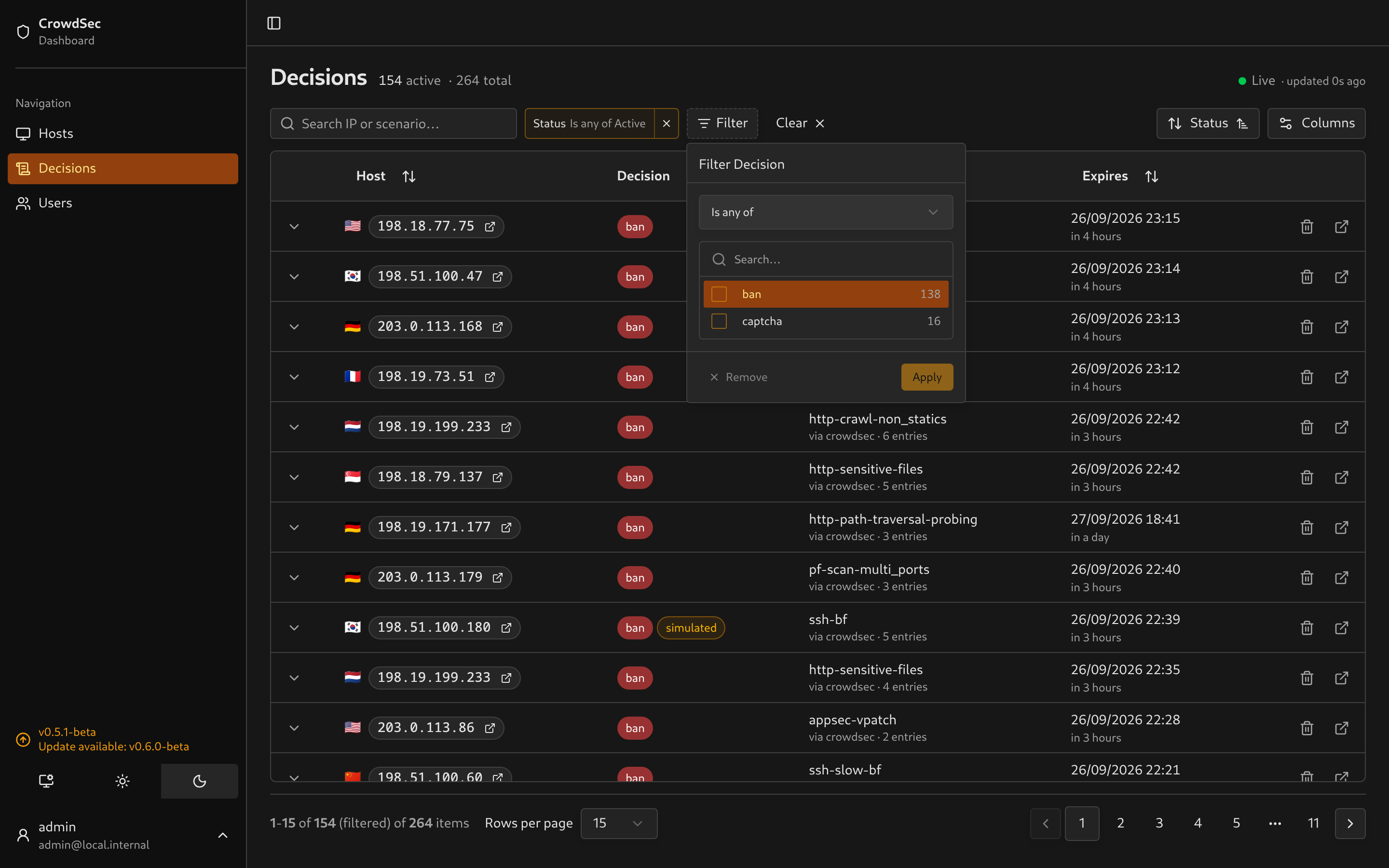Toggle the sidebar panel icon
Viewport: 1389px width, 868px height.
(x=274, y=23)
